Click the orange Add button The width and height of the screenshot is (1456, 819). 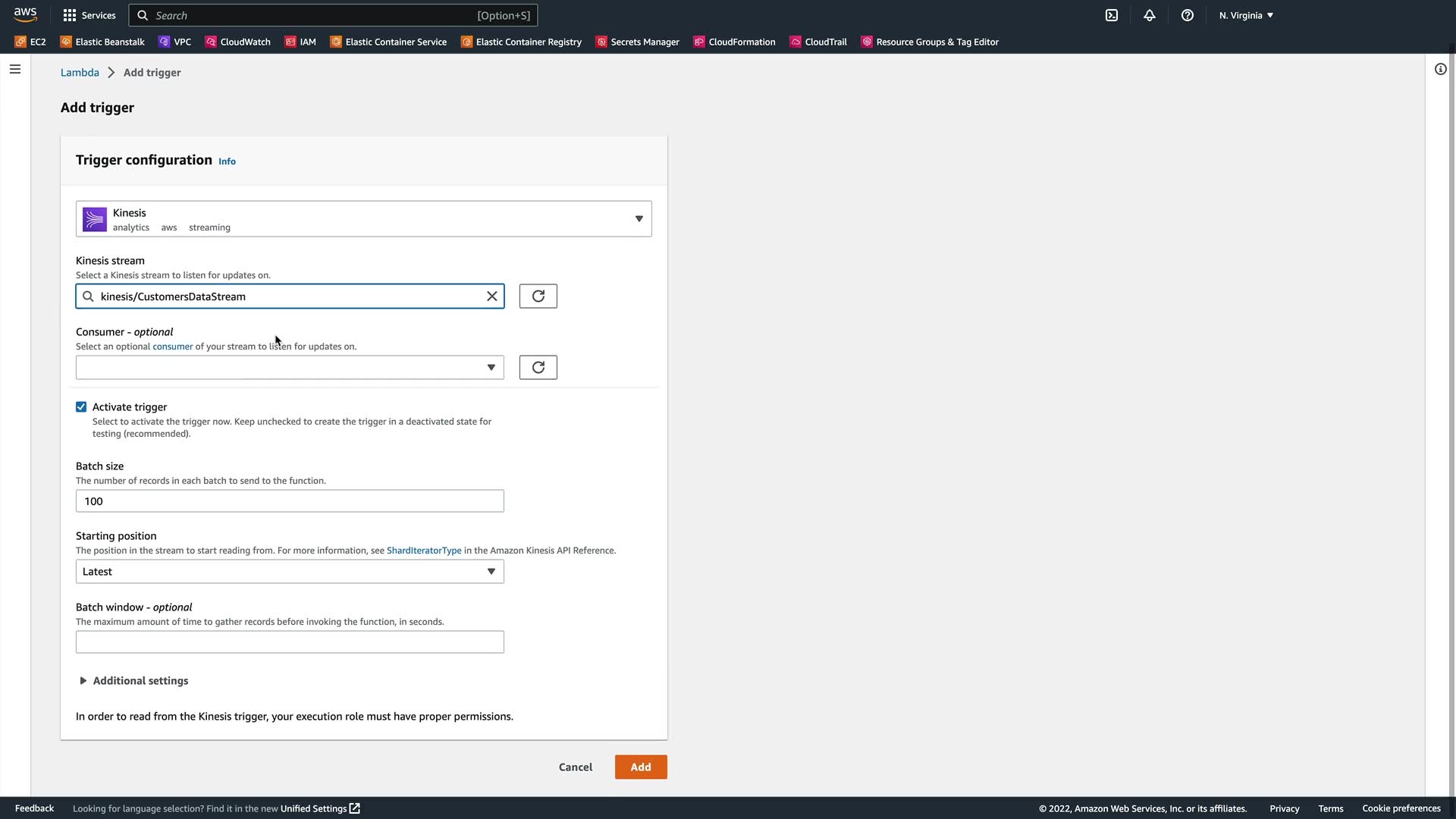[x=641, y=767]
